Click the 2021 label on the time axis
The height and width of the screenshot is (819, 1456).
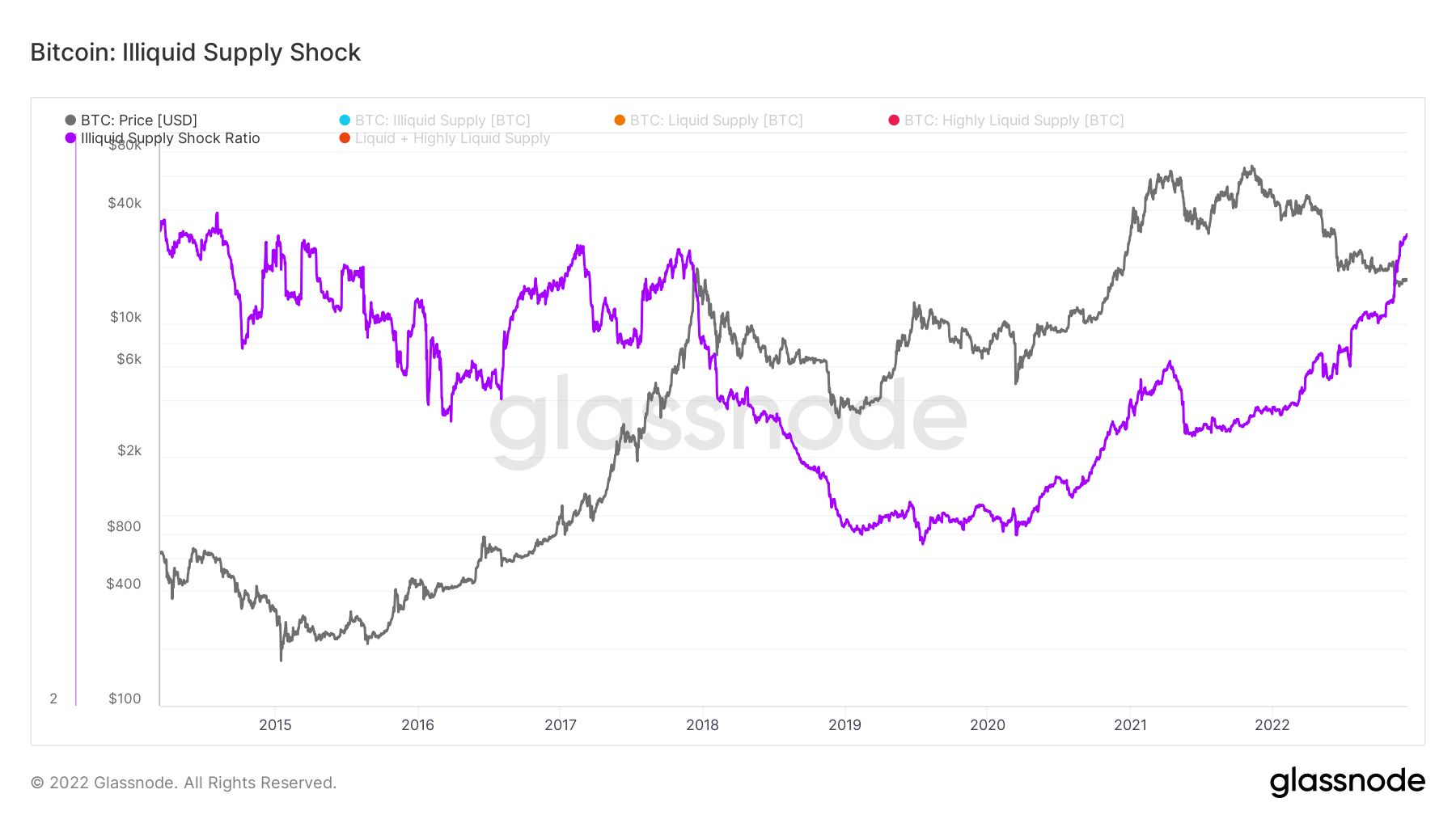(x=1130, y=725)
